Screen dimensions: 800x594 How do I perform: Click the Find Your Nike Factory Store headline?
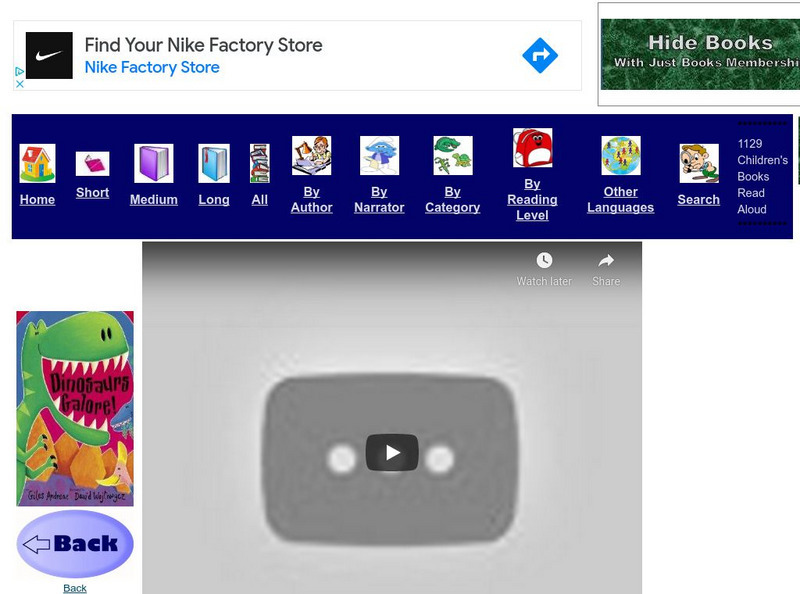click(203, 45)
